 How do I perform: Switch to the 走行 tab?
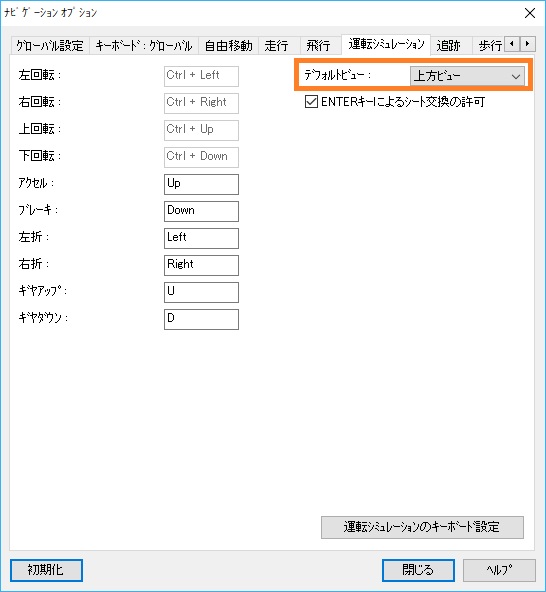[x=276, y=46]
